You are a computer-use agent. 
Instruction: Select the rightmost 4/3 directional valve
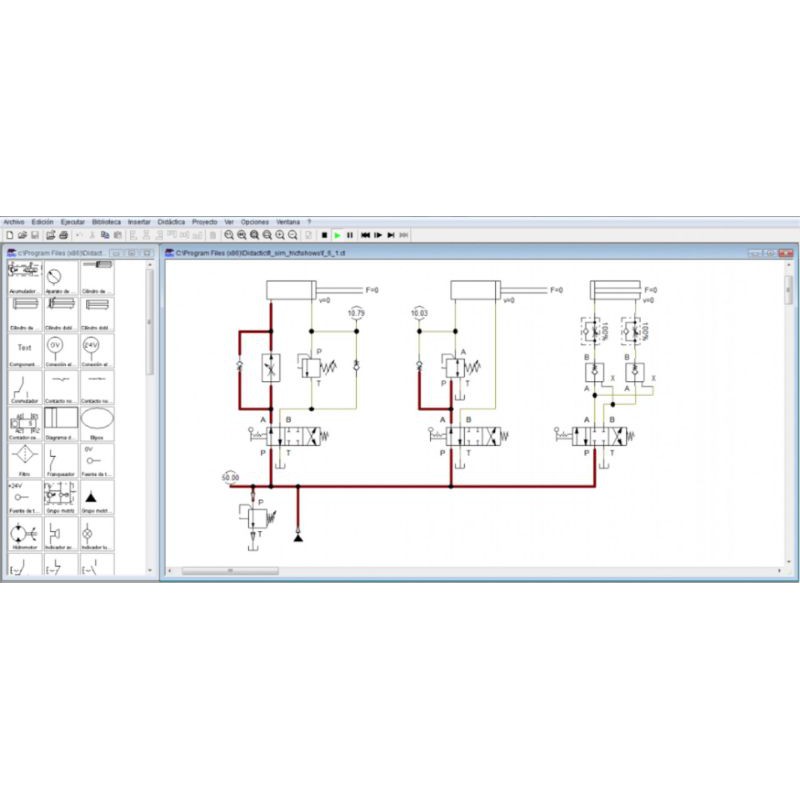(601, 437)
